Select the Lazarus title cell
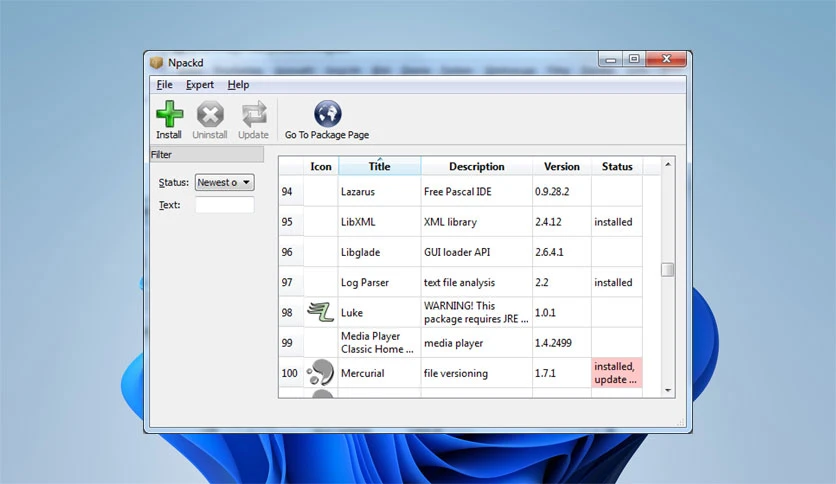Image resolution: width=836 pixels, height=484 pixels. click(x=380, y=191)
